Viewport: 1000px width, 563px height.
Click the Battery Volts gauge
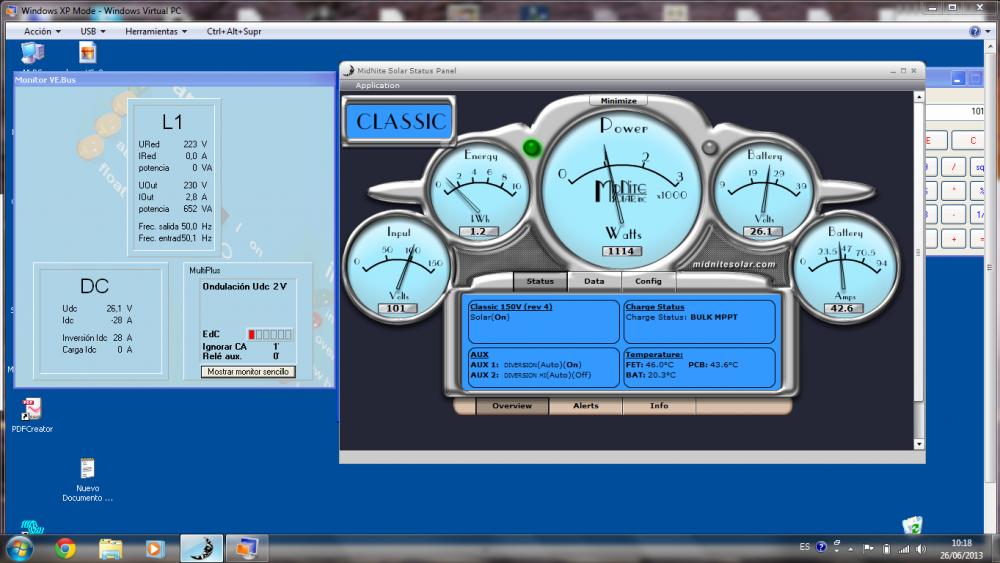(764, 189)
